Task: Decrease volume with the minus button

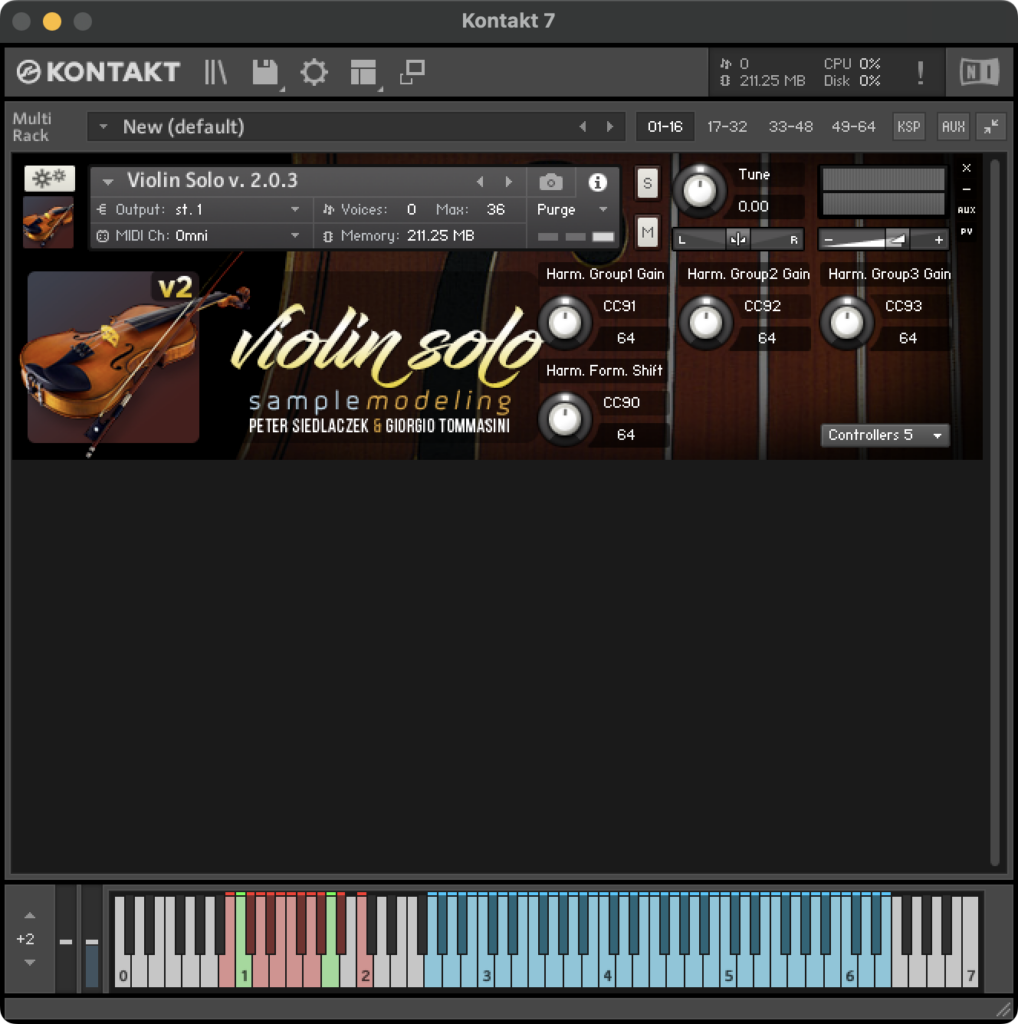Action: [829, 240]
